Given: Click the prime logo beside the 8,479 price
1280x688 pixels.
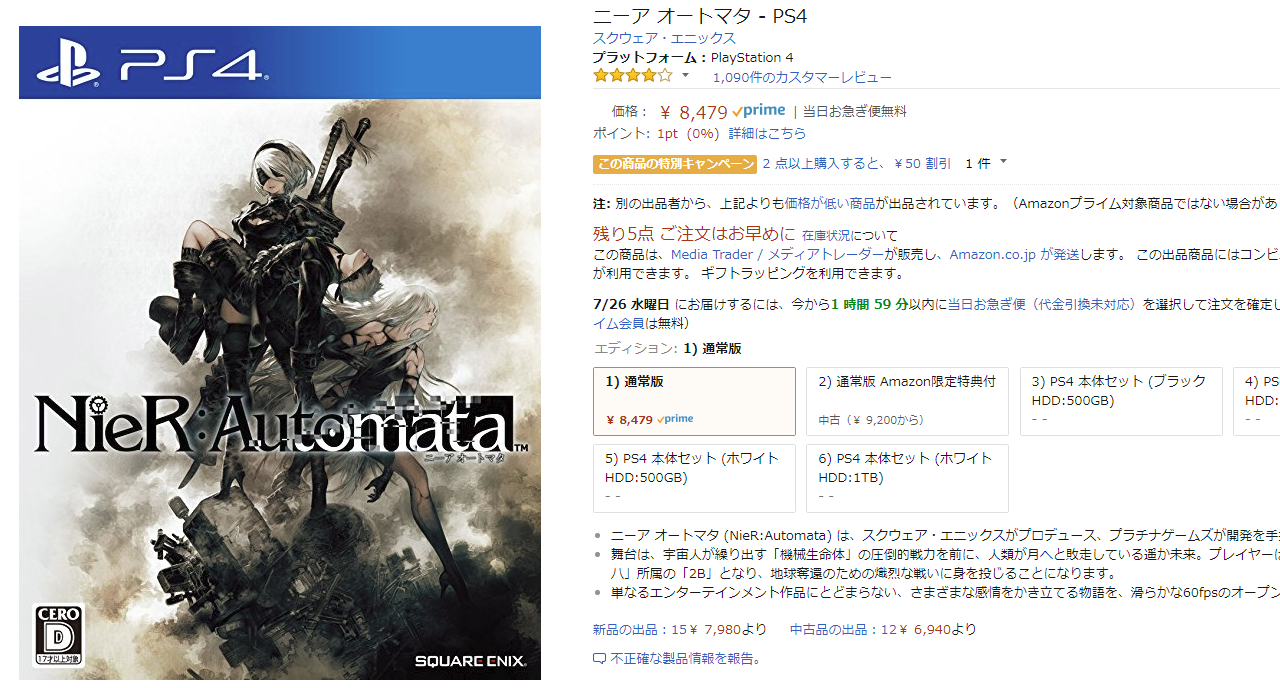Looking at the screenshot, I should click(x=758, y=111).
